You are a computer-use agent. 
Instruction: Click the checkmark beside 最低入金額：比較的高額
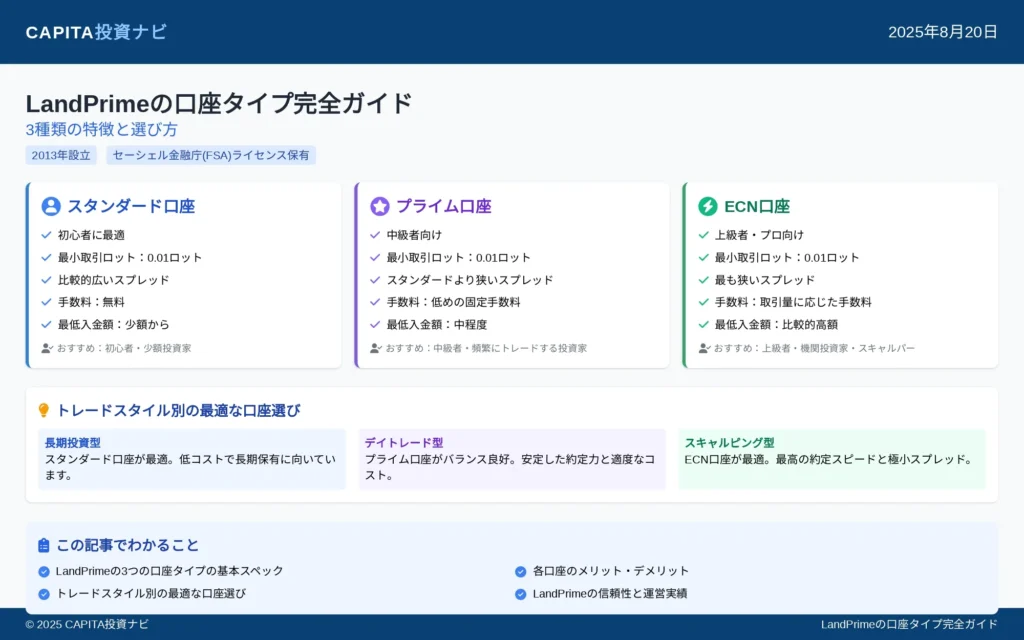pyautogui.click(x=703, y=325)
